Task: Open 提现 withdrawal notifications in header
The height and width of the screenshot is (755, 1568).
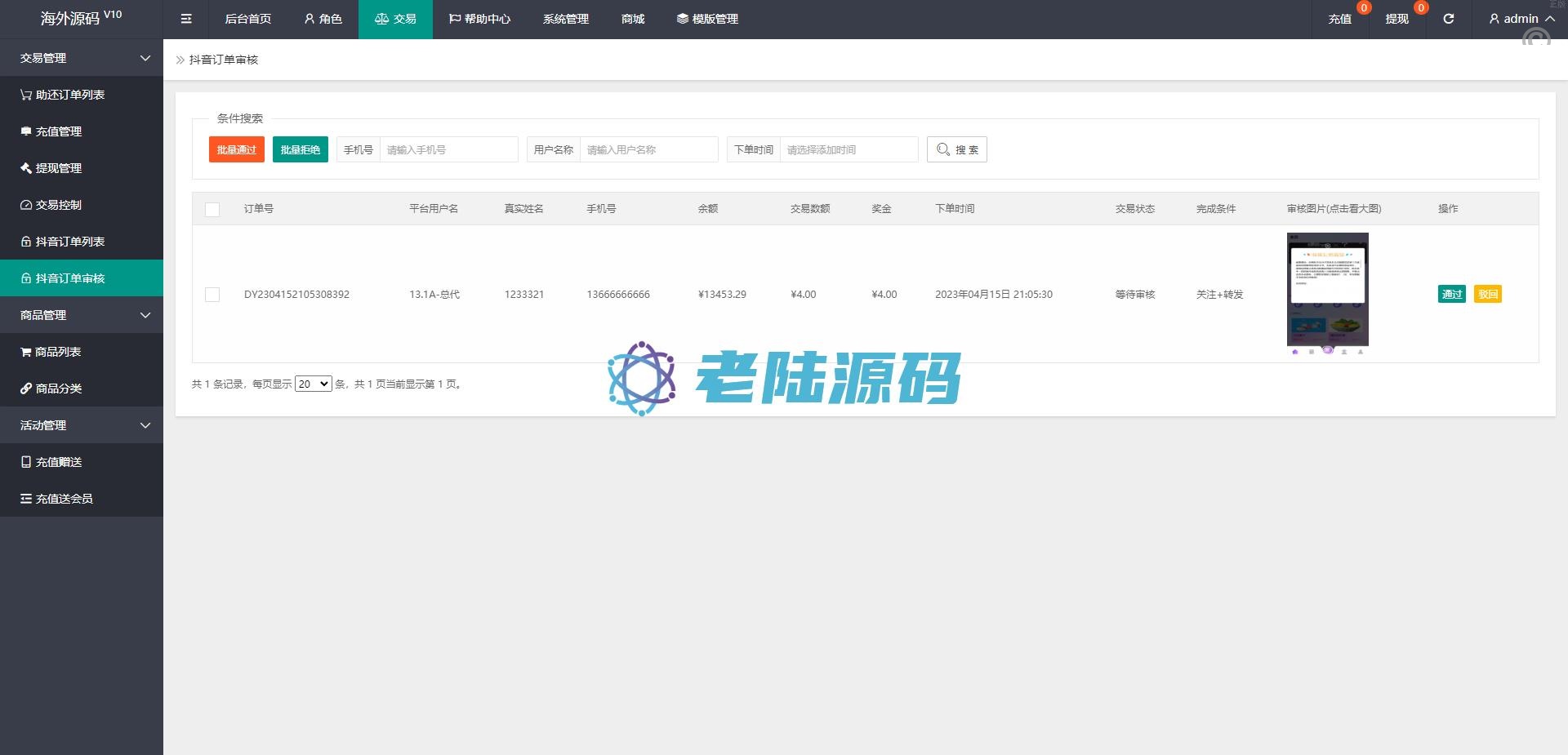Action: [1396, 19]
